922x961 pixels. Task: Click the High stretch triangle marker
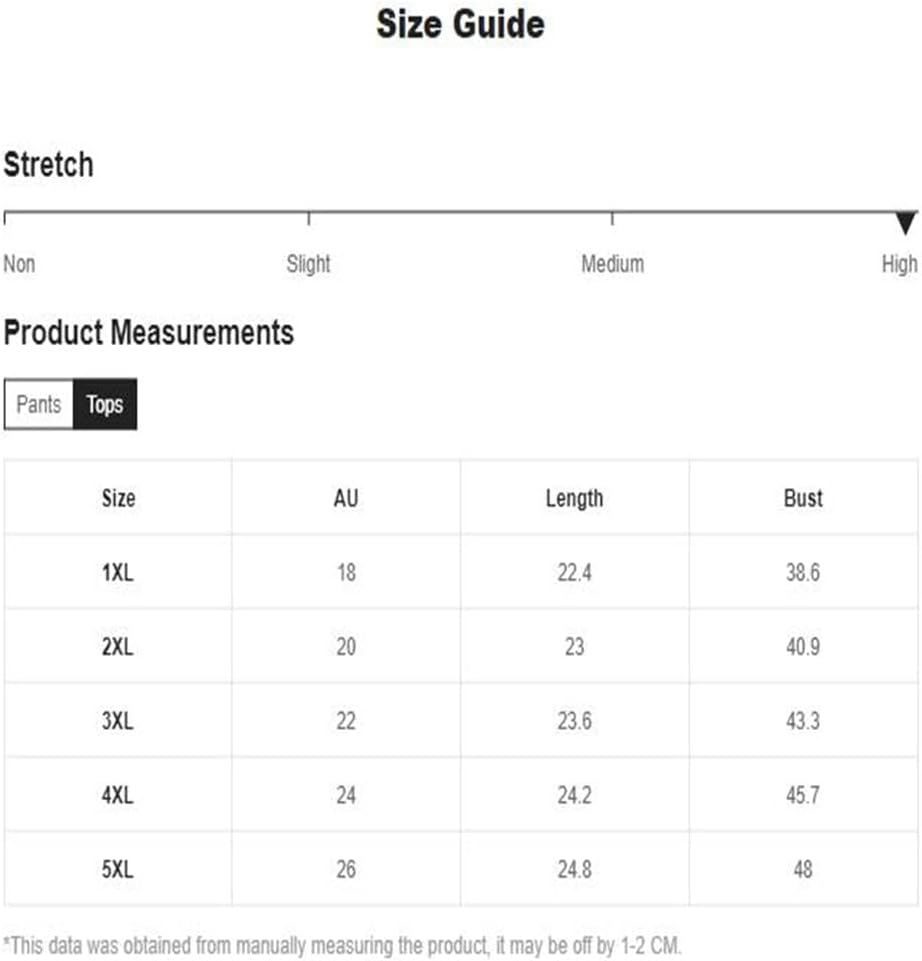(x=905, y=222)
